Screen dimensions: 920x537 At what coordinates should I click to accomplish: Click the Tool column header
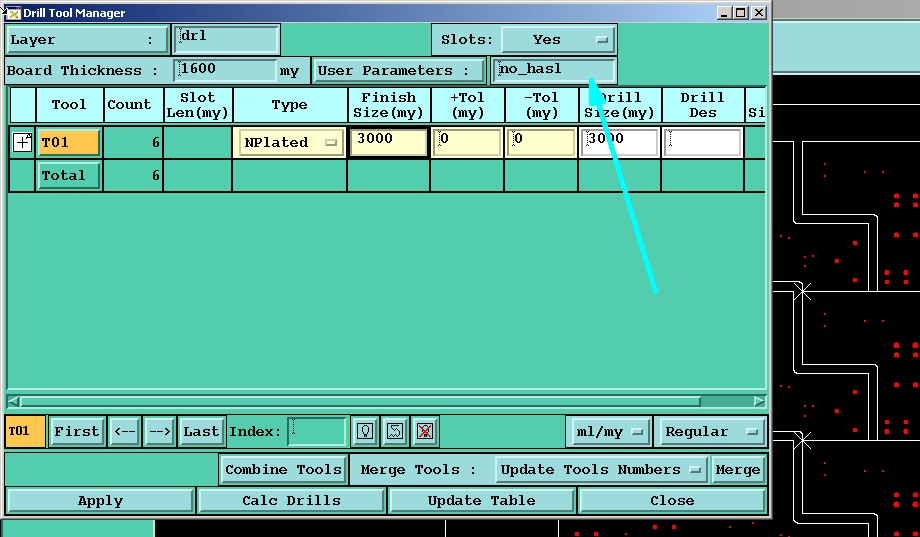tap(69, 105)
